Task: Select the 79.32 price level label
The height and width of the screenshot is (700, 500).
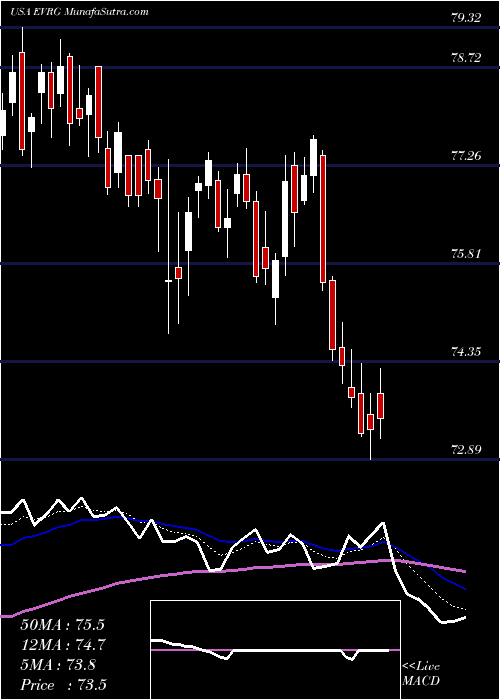Action: point(466,18)
